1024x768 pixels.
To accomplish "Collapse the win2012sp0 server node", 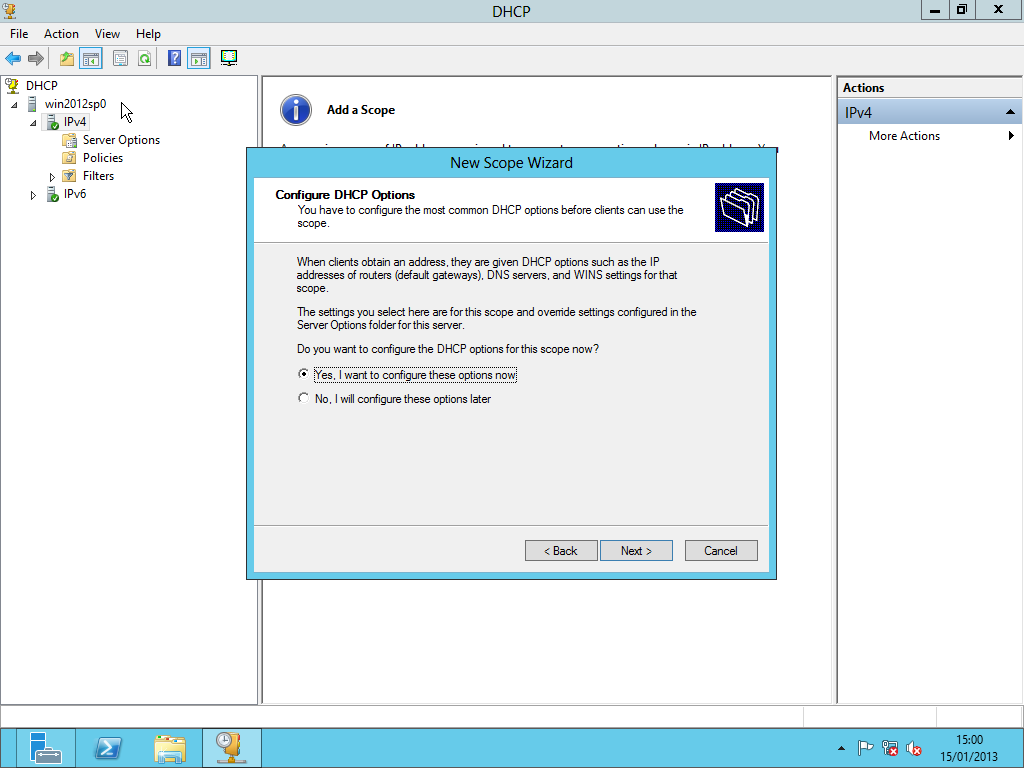I will tap(14, 105).
